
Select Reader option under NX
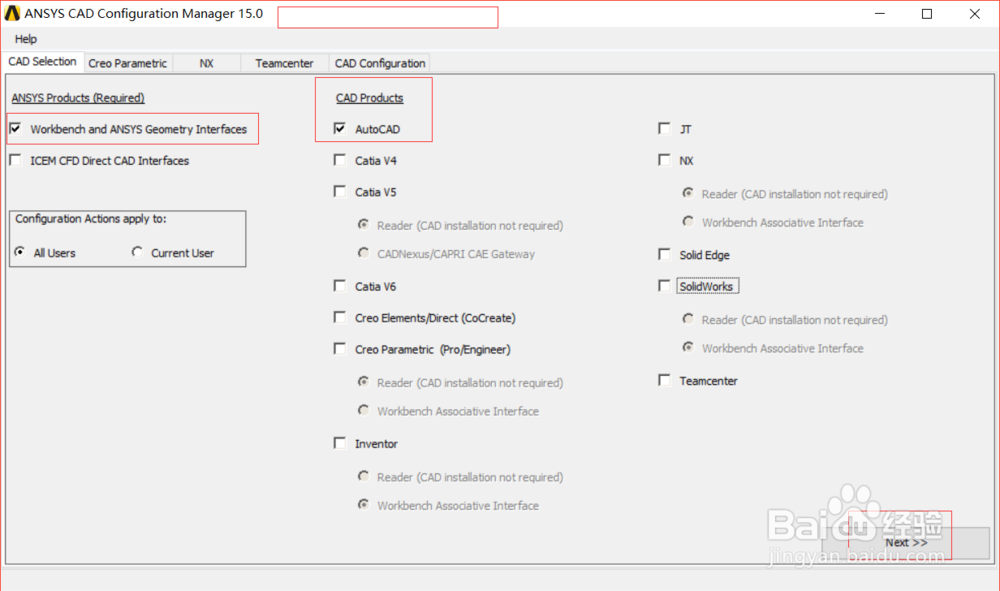688,193
